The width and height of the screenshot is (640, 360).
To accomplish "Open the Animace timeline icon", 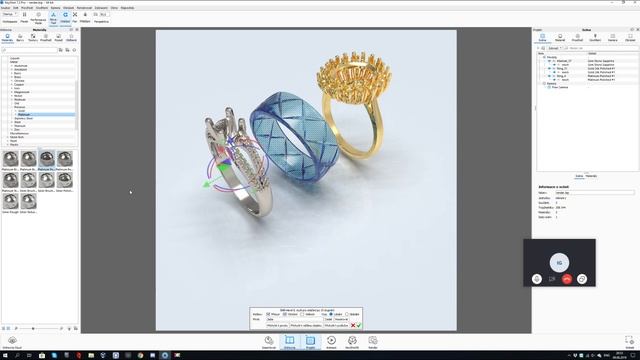I will click(x=331, y=342).
